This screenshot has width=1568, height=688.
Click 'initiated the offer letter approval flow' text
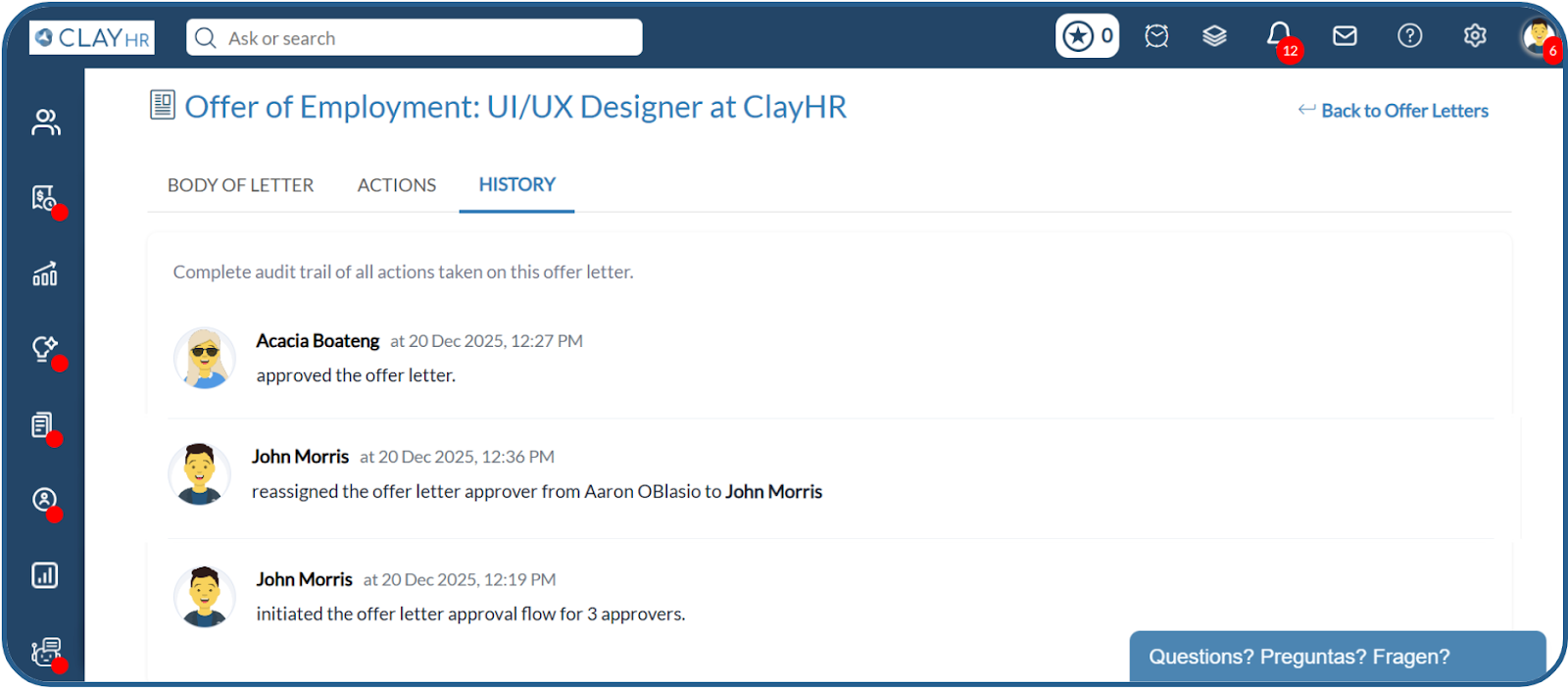(470, 614)
